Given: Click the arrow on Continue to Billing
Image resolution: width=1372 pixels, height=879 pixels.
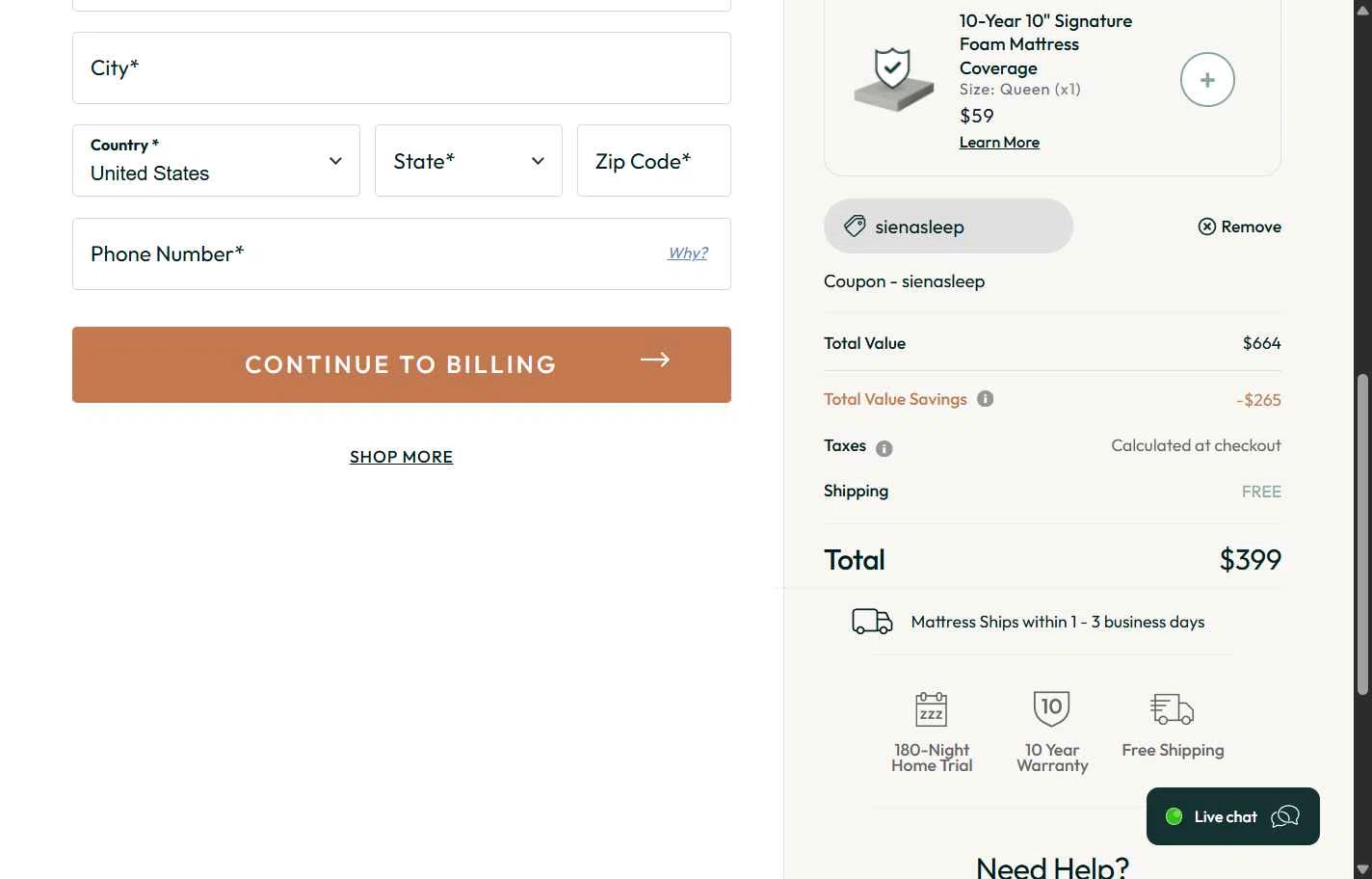Looking at the screenshot, I should (655, 360).
